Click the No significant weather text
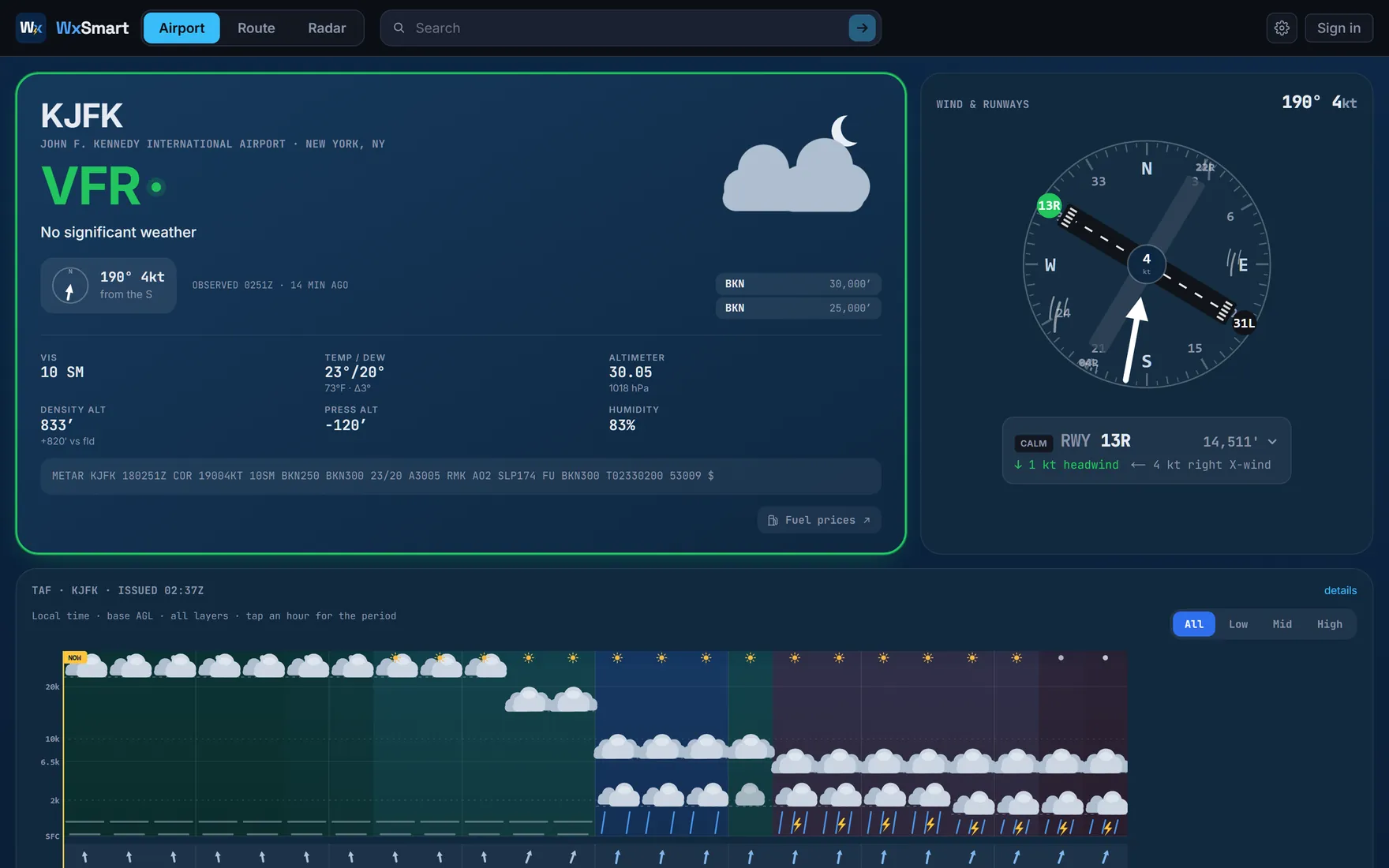 click(118, 232)
